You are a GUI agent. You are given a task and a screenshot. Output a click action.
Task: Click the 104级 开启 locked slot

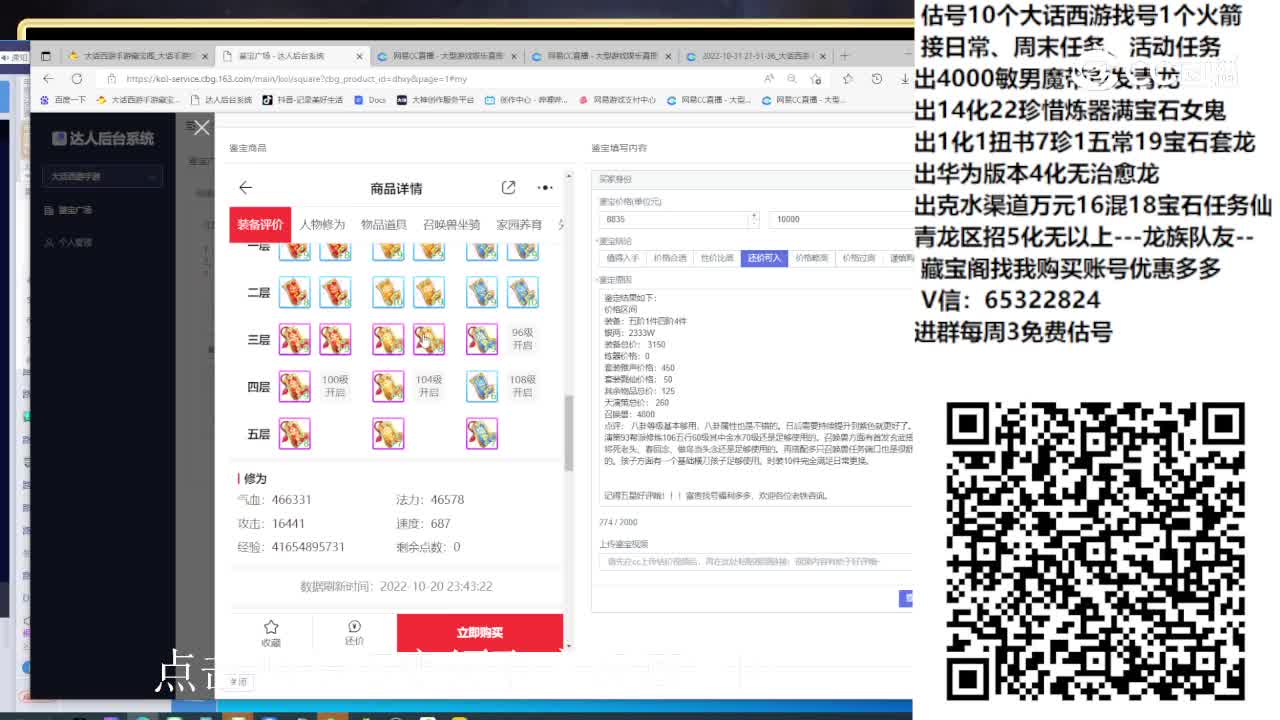tap(429, 386)
